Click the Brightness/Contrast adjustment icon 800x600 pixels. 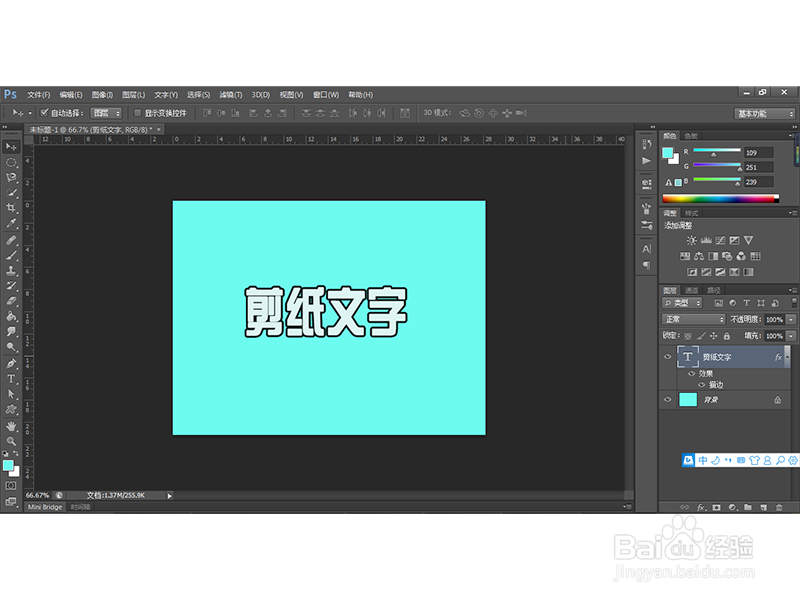(691, 240)
